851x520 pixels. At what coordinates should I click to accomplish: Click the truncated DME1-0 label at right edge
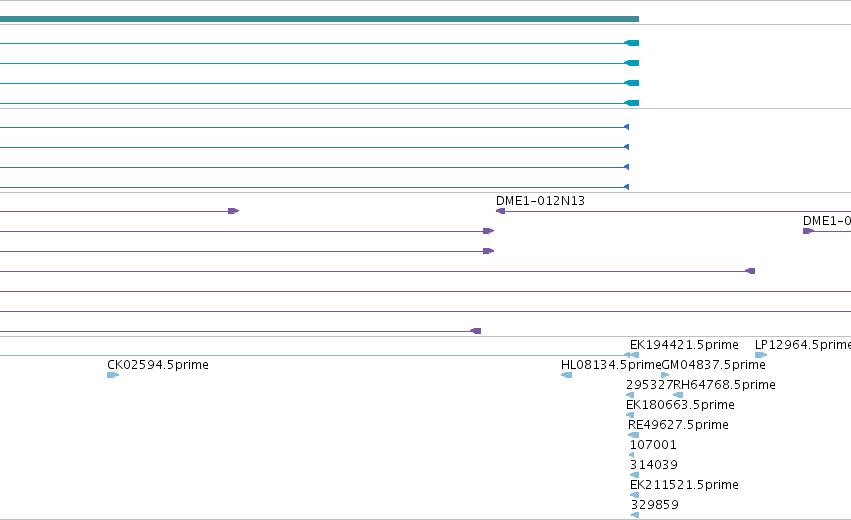tap(827, 221)
